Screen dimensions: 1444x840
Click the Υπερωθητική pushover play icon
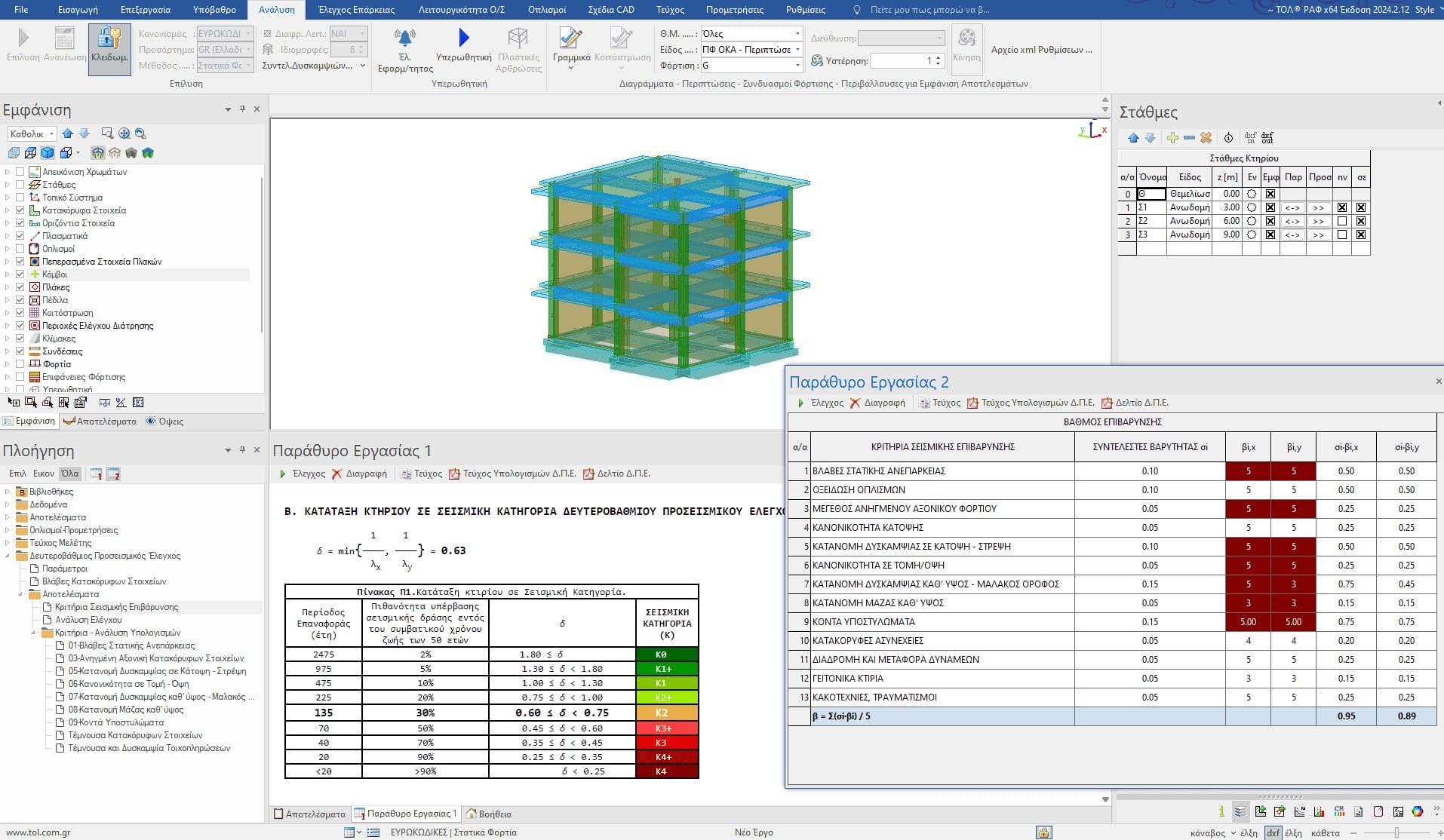(463, 38)
